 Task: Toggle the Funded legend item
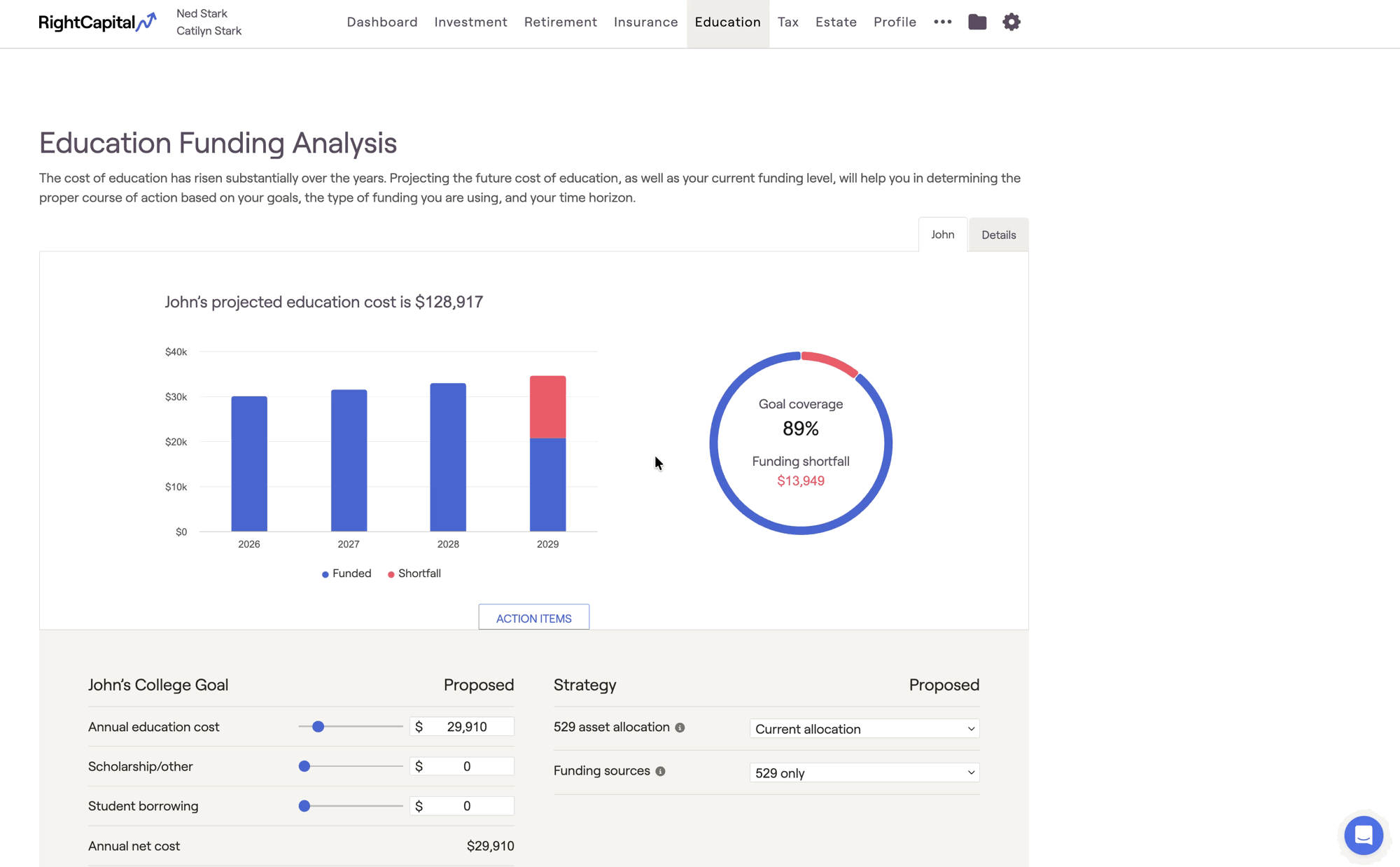point(346,574)
